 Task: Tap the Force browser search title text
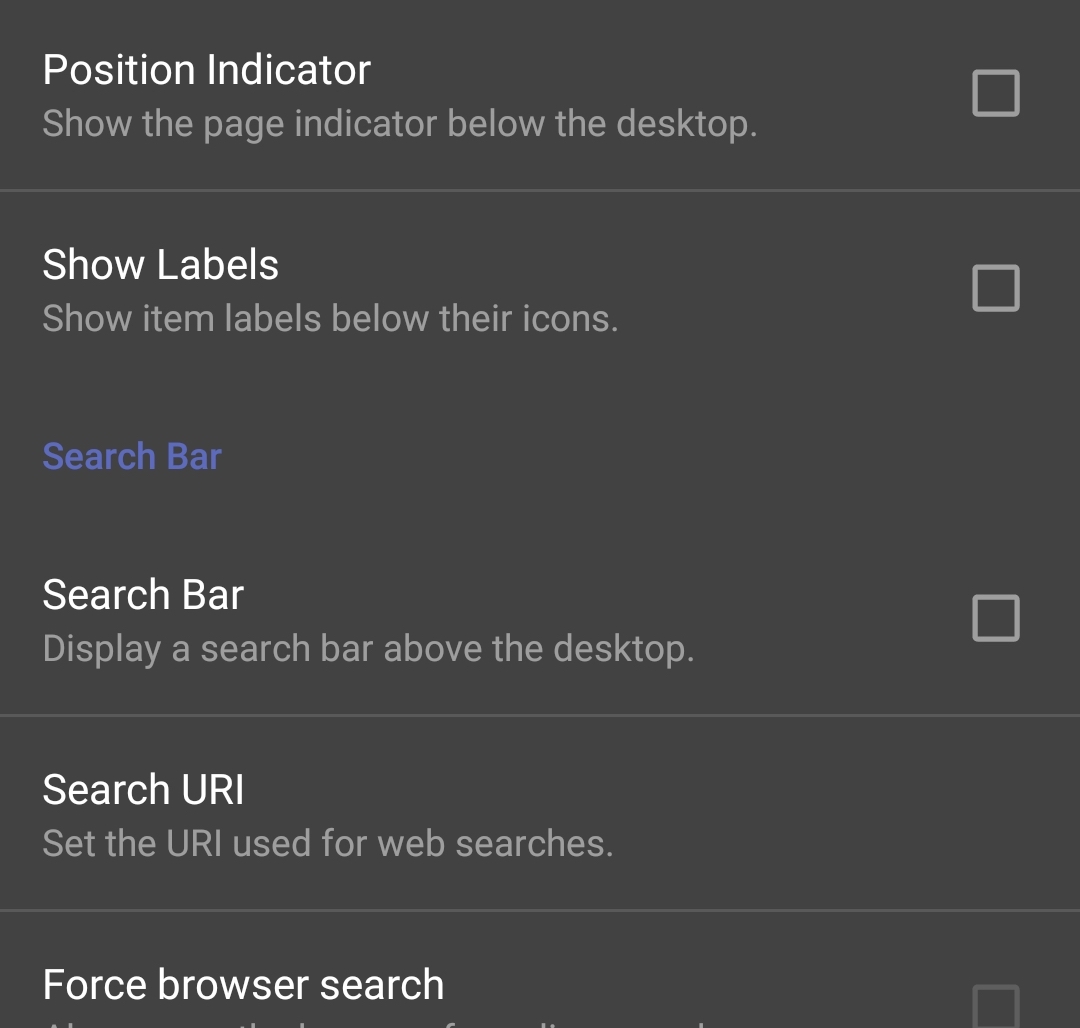[244, 984]
